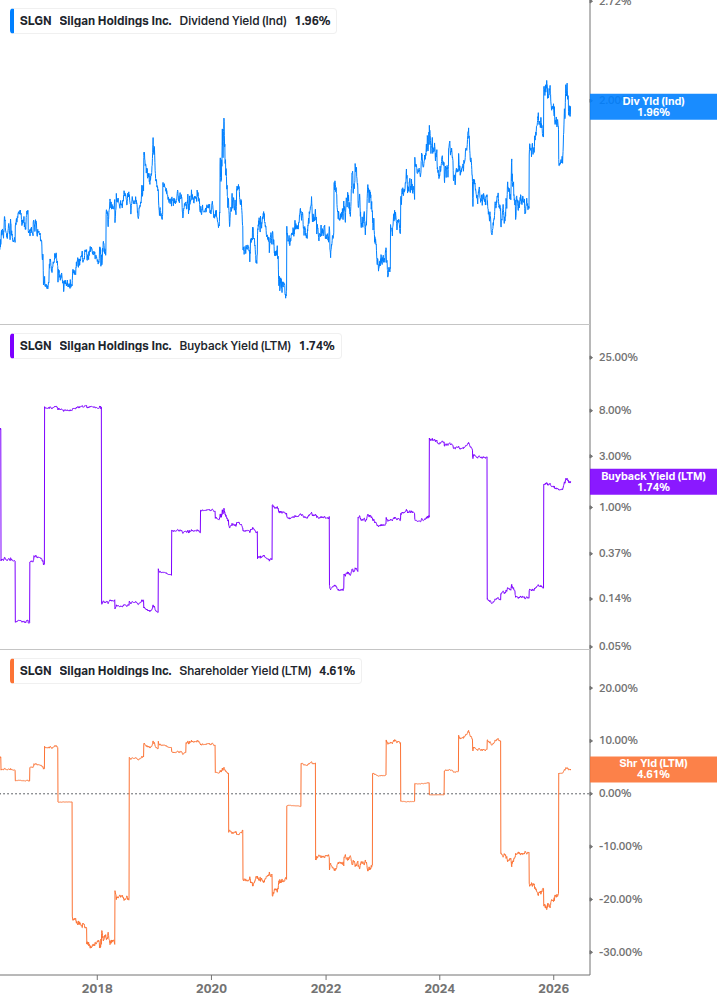
Task: Click the -30.00% tick on shareholder yield axis
Action: [x=620, y=952]
